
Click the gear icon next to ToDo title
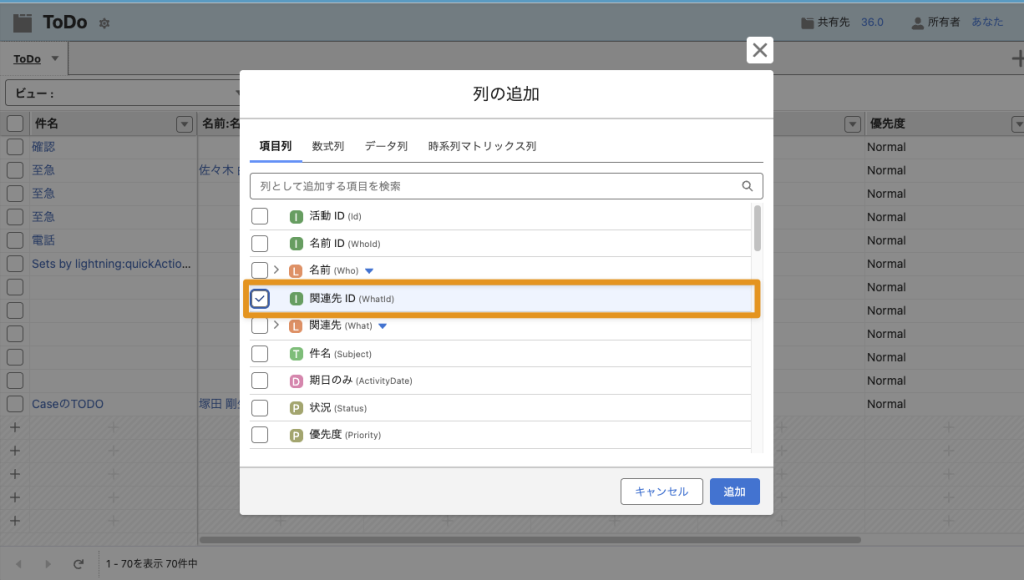[105, 23]
